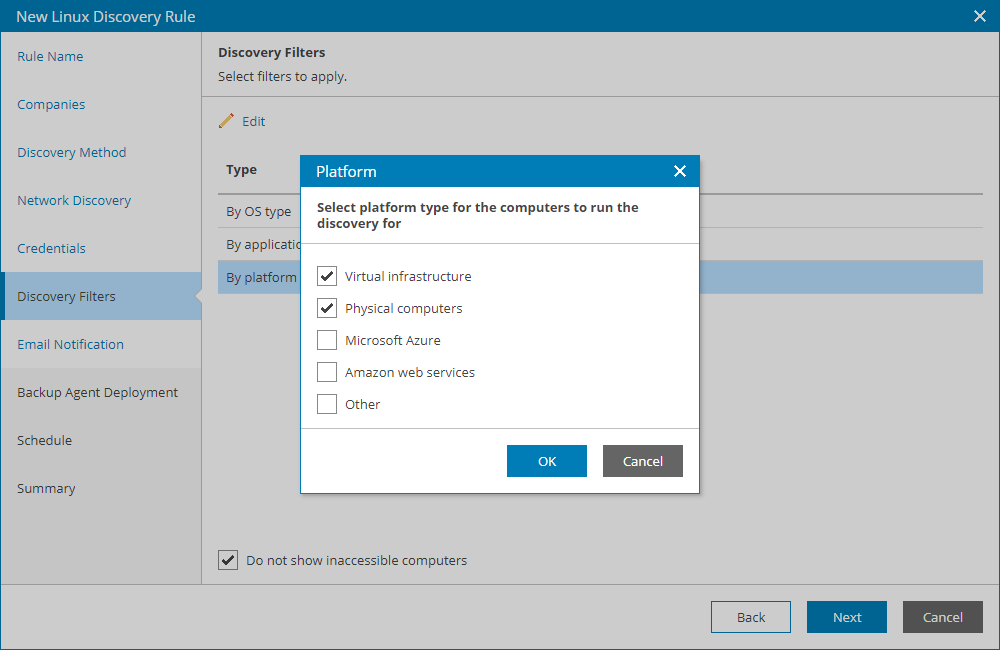This screenshot has height=650, width=1000.
Task: Toggle Do not show inaccessible computers
Action: (228, 560)
